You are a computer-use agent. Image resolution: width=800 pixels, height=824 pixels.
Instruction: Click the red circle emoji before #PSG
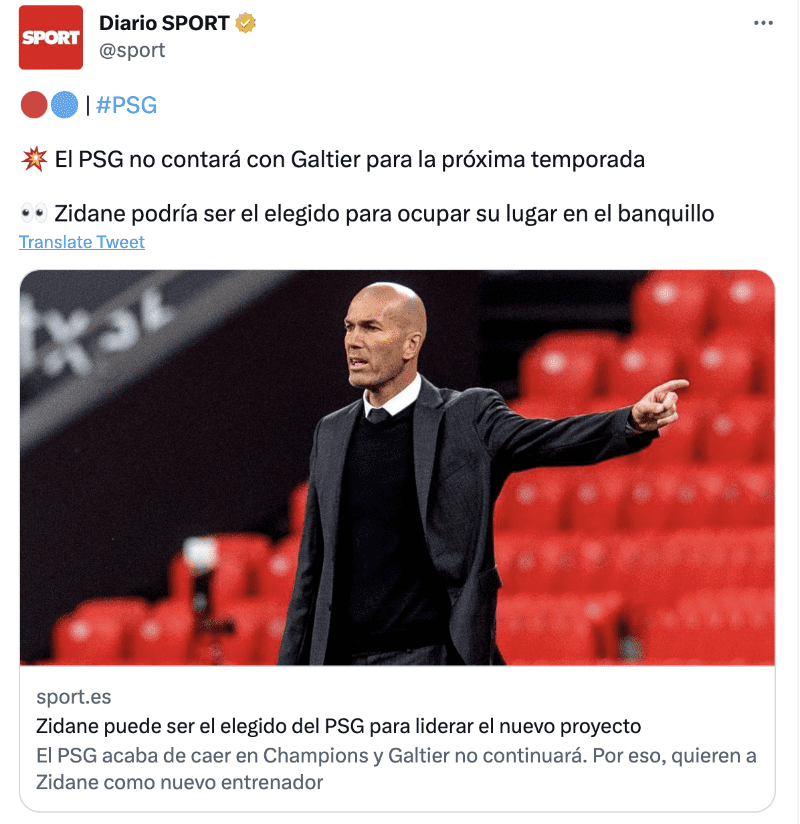tap(34, 105)
